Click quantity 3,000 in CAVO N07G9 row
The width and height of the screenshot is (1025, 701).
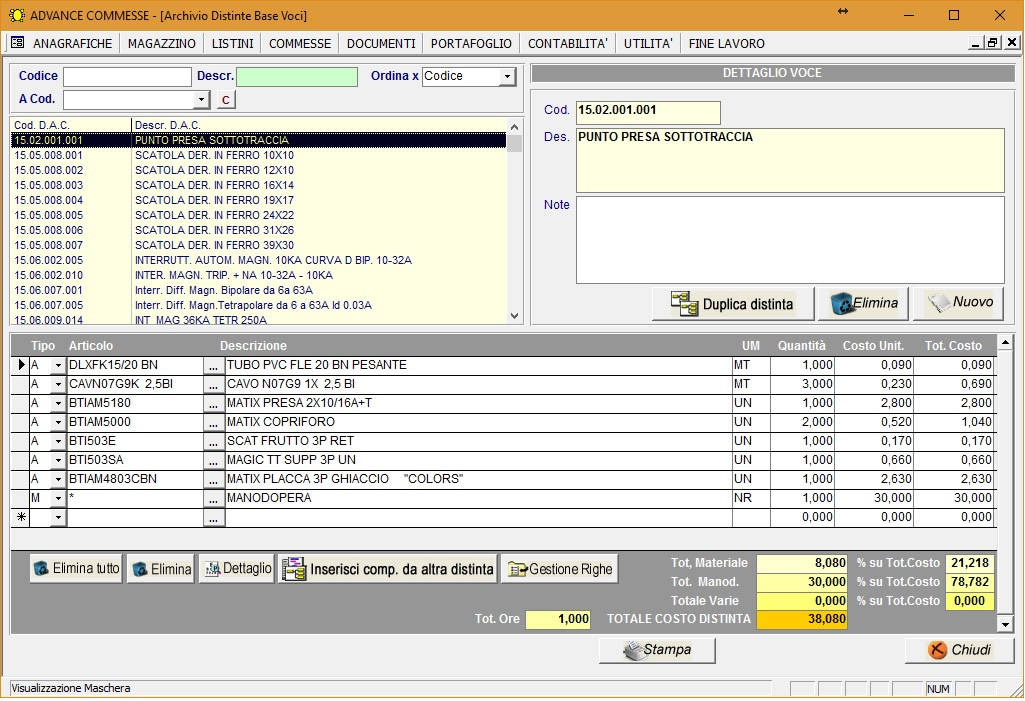point(803,385)
